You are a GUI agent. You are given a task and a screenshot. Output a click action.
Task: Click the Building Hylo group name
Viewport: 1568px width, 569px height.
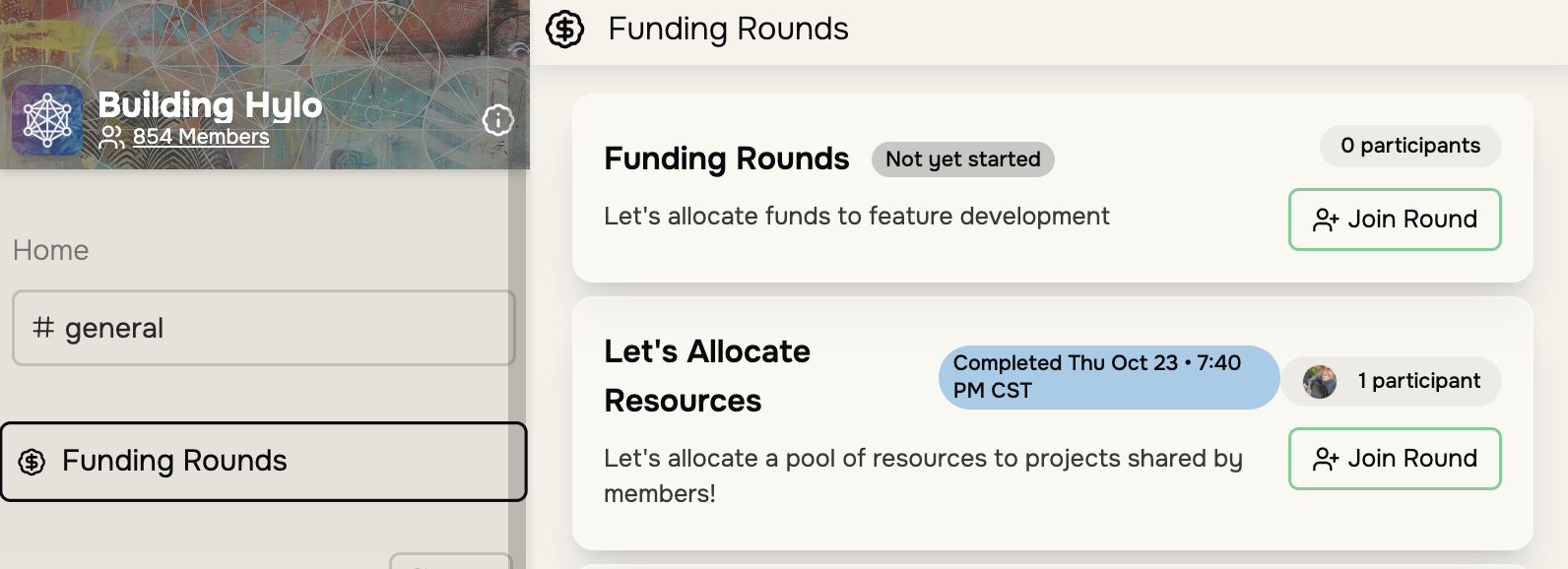(x=210, y=105)
